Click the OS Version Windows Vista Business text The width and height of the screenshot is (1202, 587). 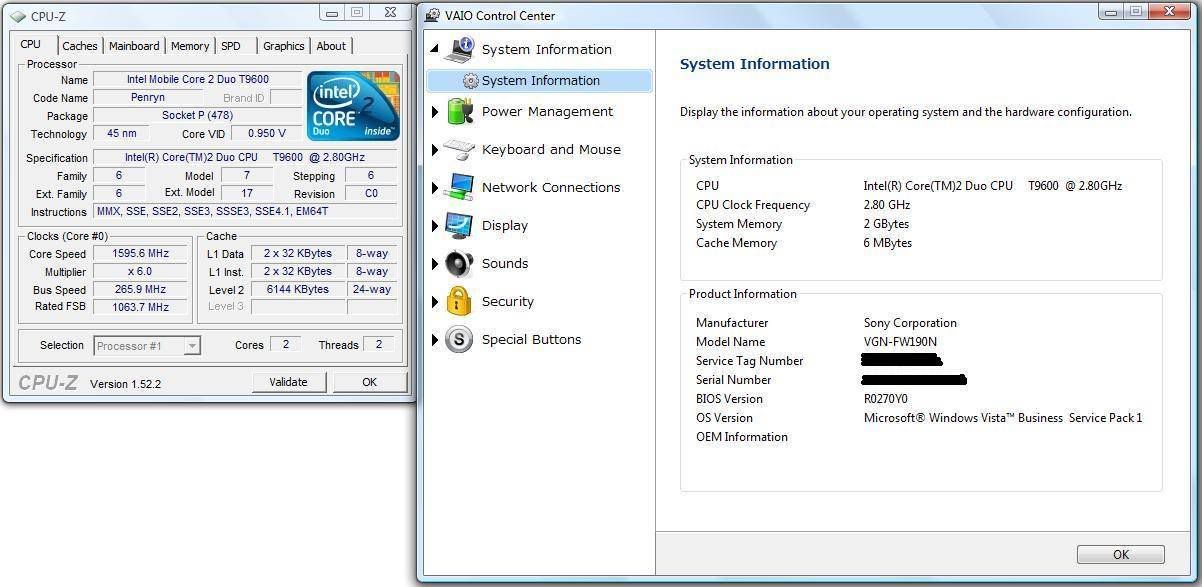click(1003, 418)
